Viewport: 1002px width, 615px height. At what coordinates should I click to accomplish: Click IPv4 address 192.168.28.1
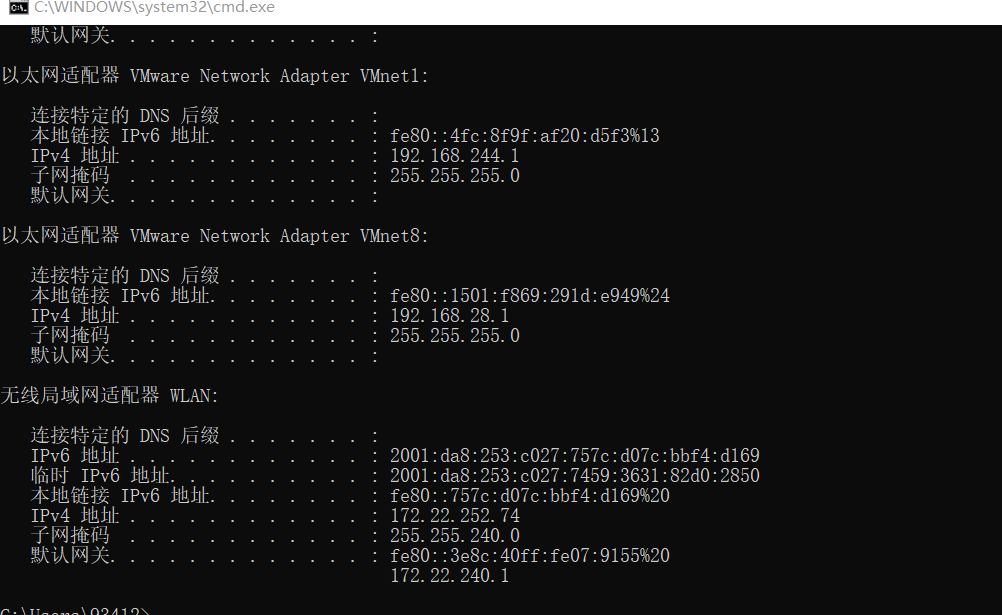coord(449,316)
